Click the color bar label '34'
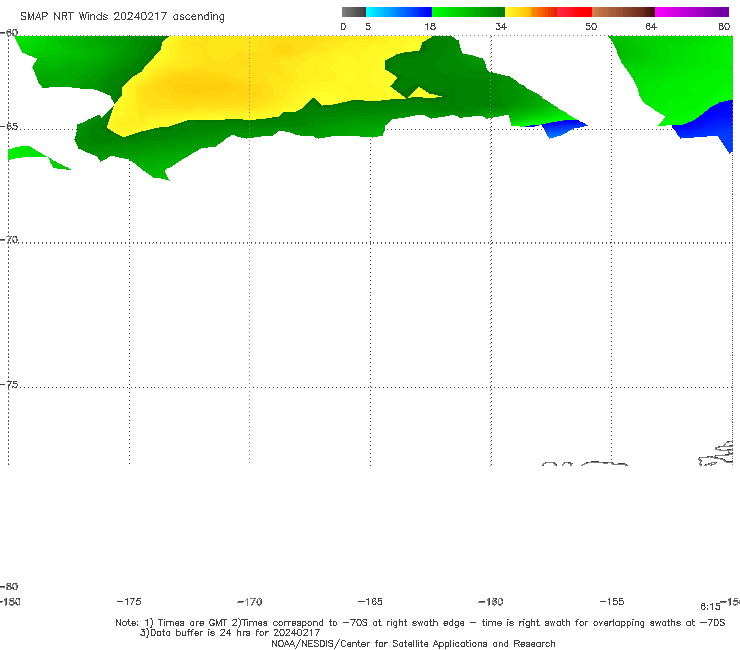The width and height of the screenshot is (740, 650). point(501,26)
